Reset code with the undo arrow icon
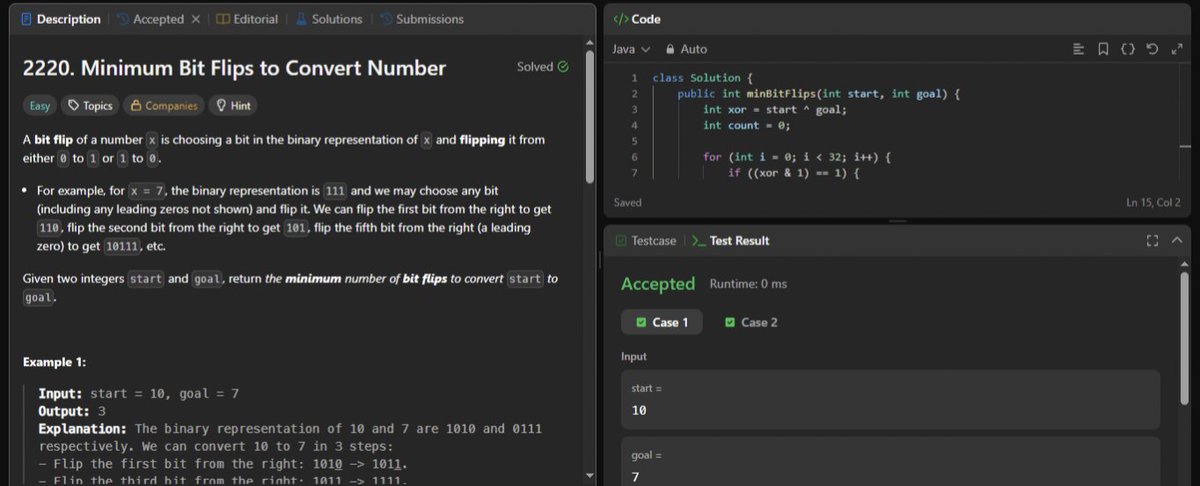 (x=1152, y=49)
